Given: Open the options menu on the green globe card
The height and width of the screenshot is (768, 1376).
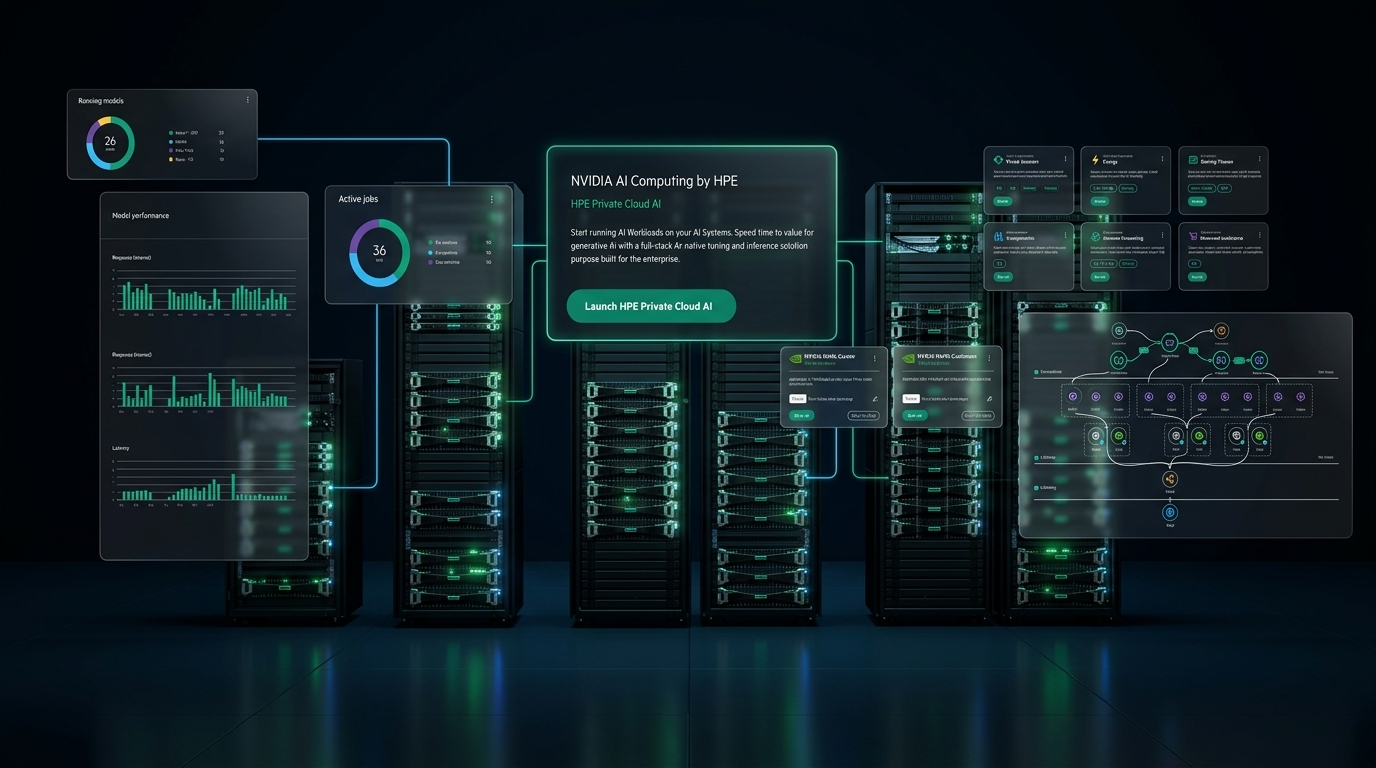Looking at the screenshot, I should pos(1162,235).
